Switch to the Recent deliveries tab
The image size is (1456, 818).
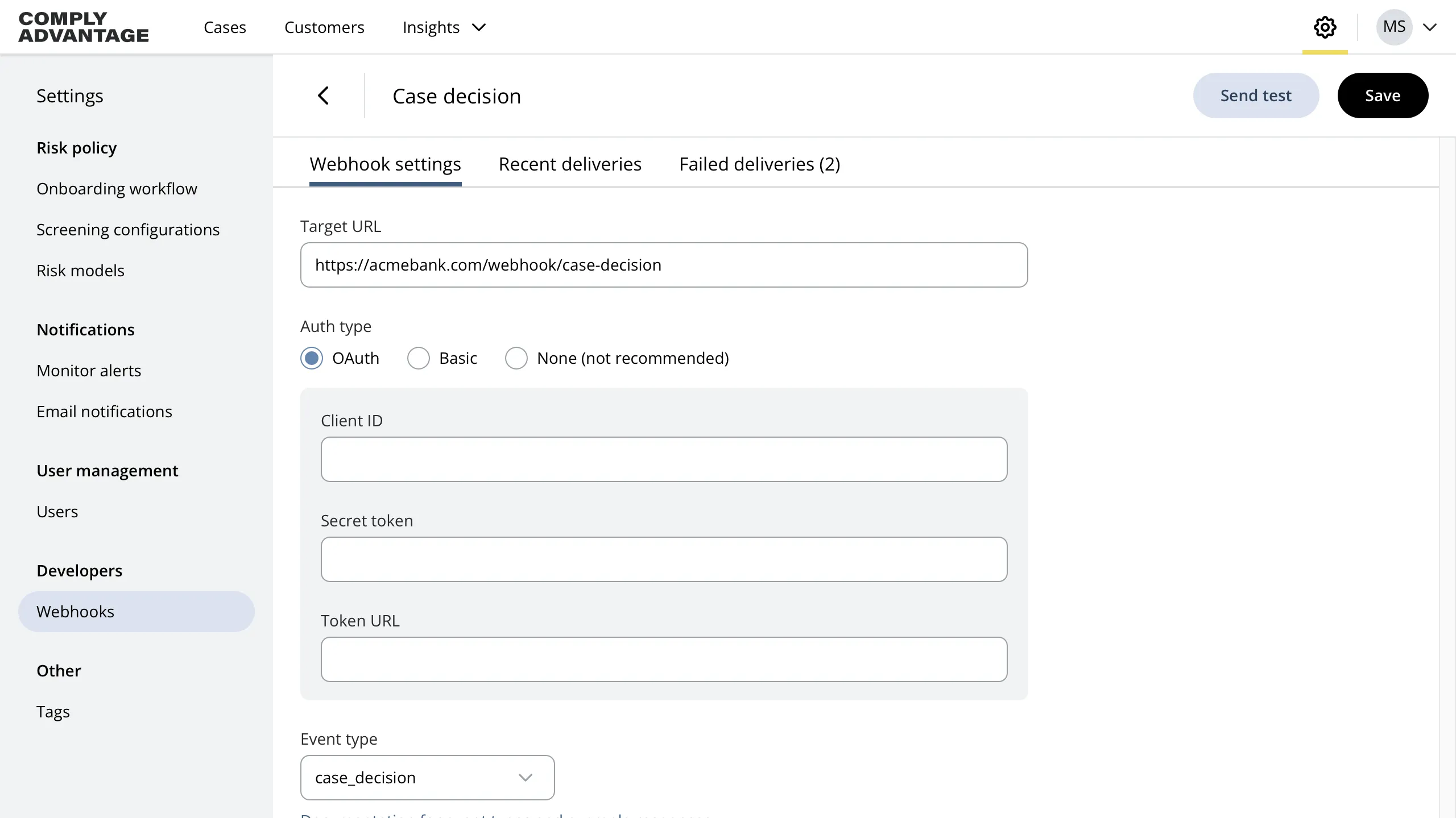pyautogui.click(x=570, y=164)
